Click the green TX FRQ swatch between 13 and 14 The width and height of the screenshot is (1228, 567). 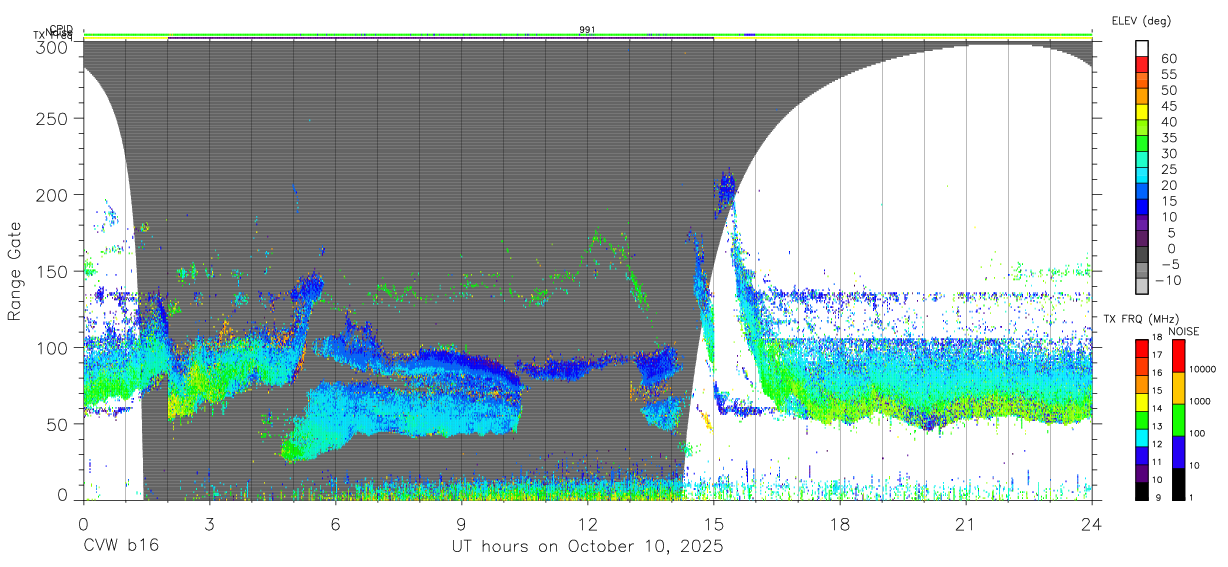coord(1143,418)
